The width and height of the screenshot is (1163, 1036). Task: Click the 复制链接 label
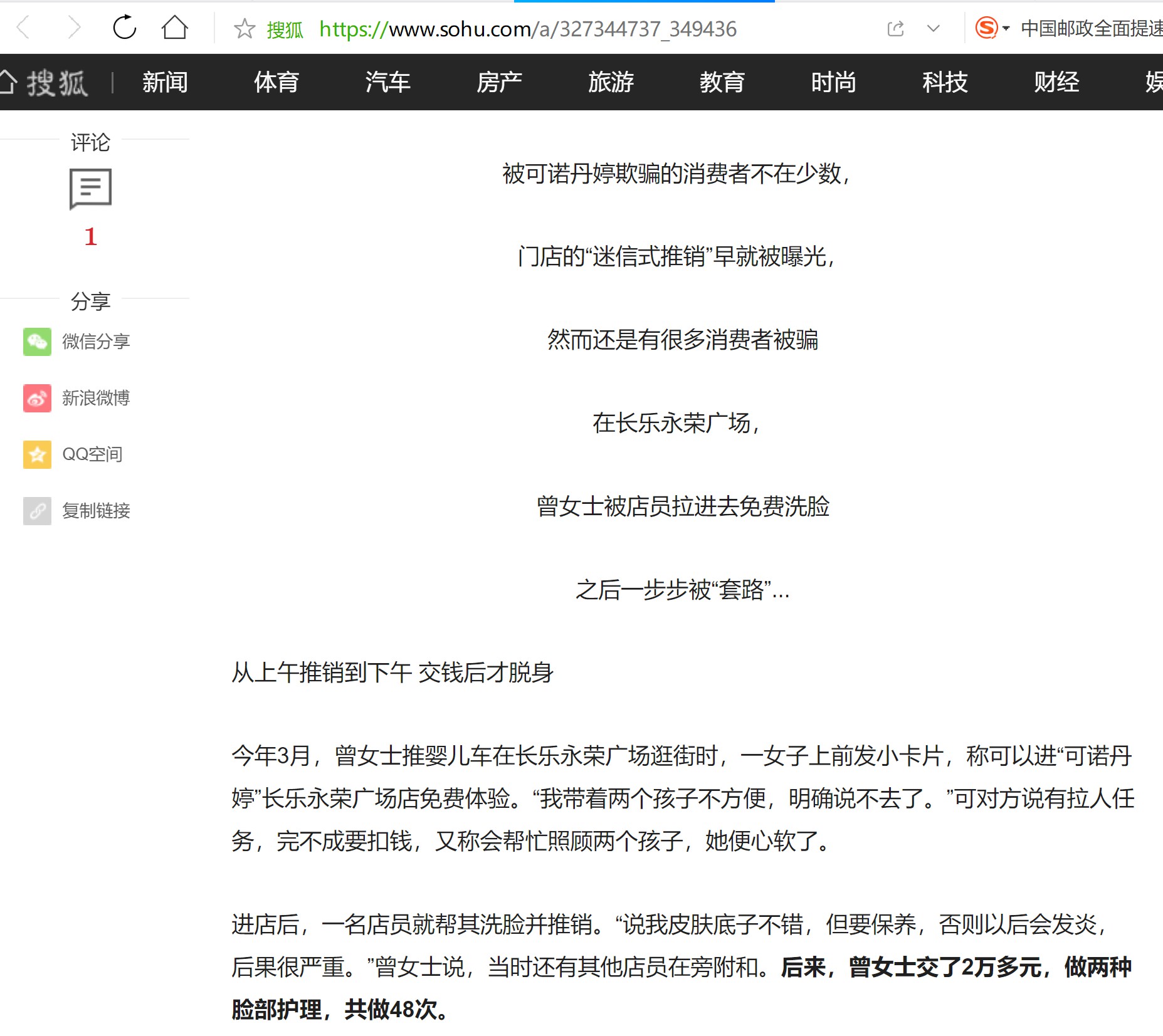96,511
